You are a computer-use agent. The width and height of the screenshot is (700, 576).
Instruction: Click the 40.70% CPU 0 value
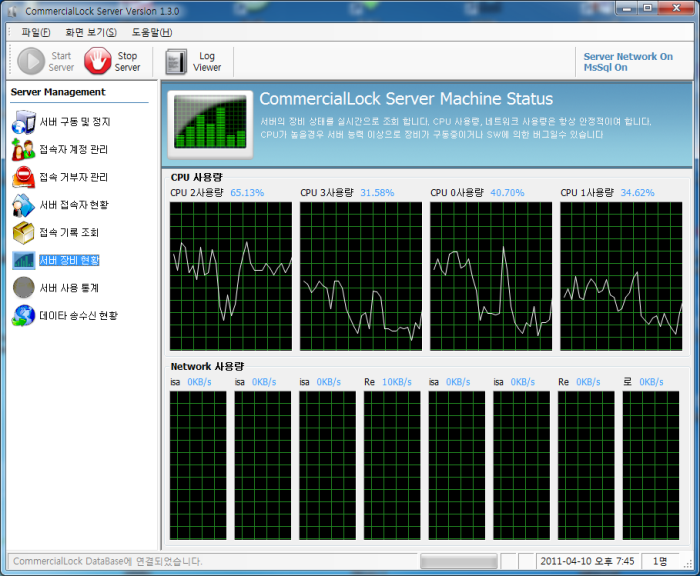507,193
